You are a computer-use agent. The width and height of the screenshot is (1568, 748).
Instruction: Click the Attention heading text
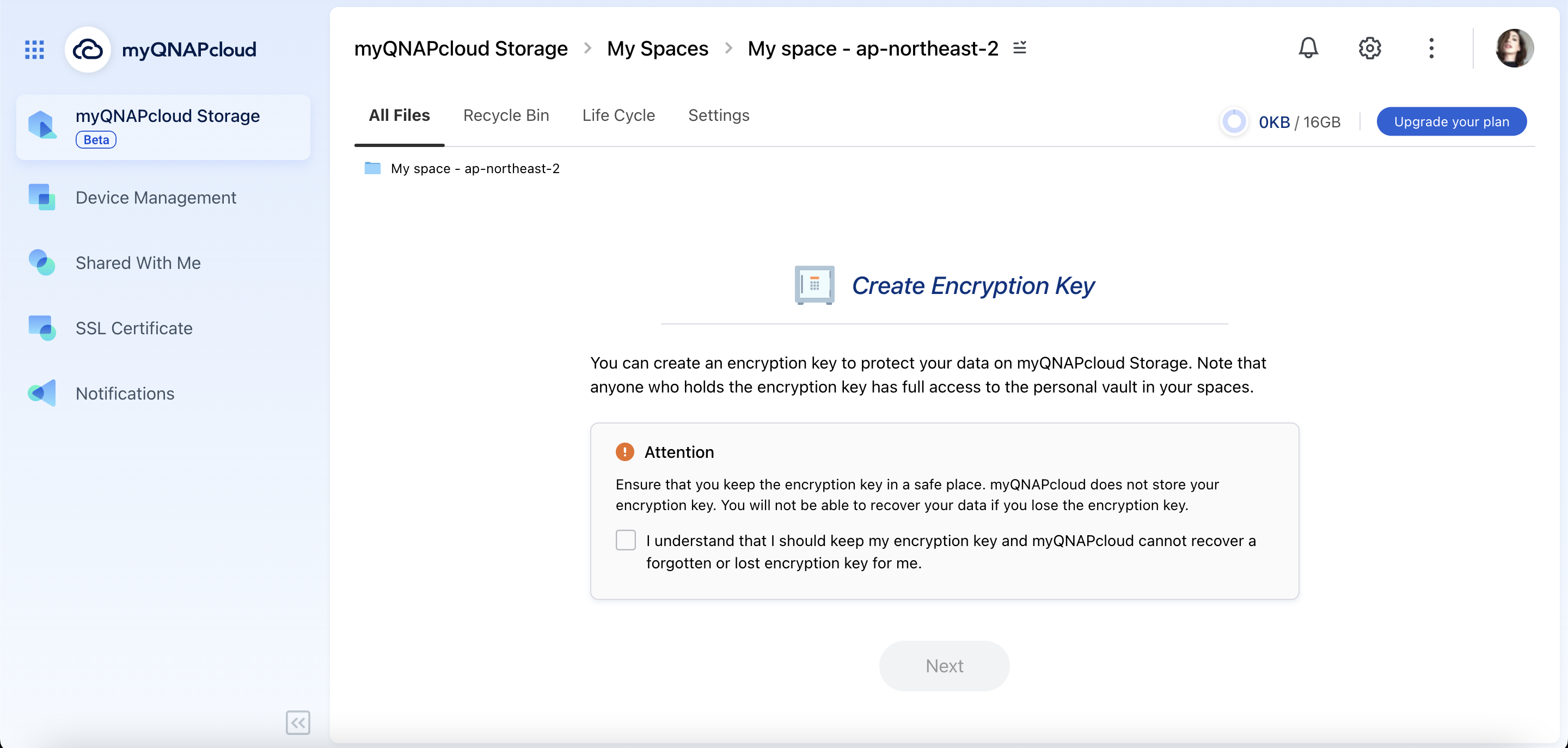(x=679, y=452)
